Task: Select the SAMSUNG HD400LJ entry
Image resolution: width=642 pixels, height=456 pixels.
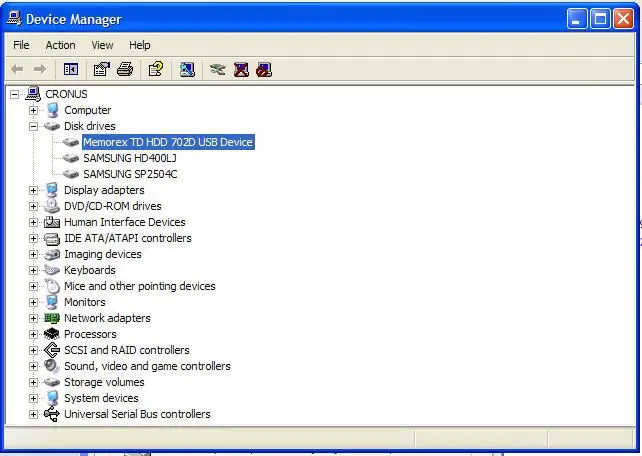Action: click(130, 158)
